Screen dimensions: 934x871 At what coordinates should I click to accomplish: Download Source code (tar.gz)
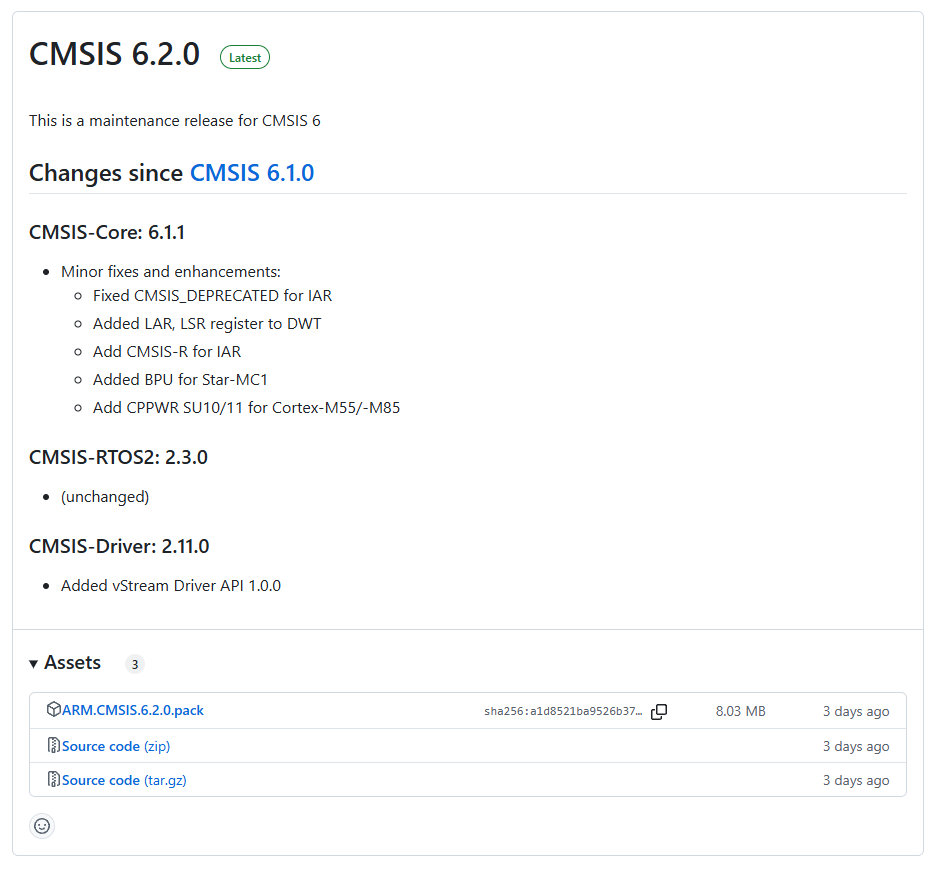point(124,780)
